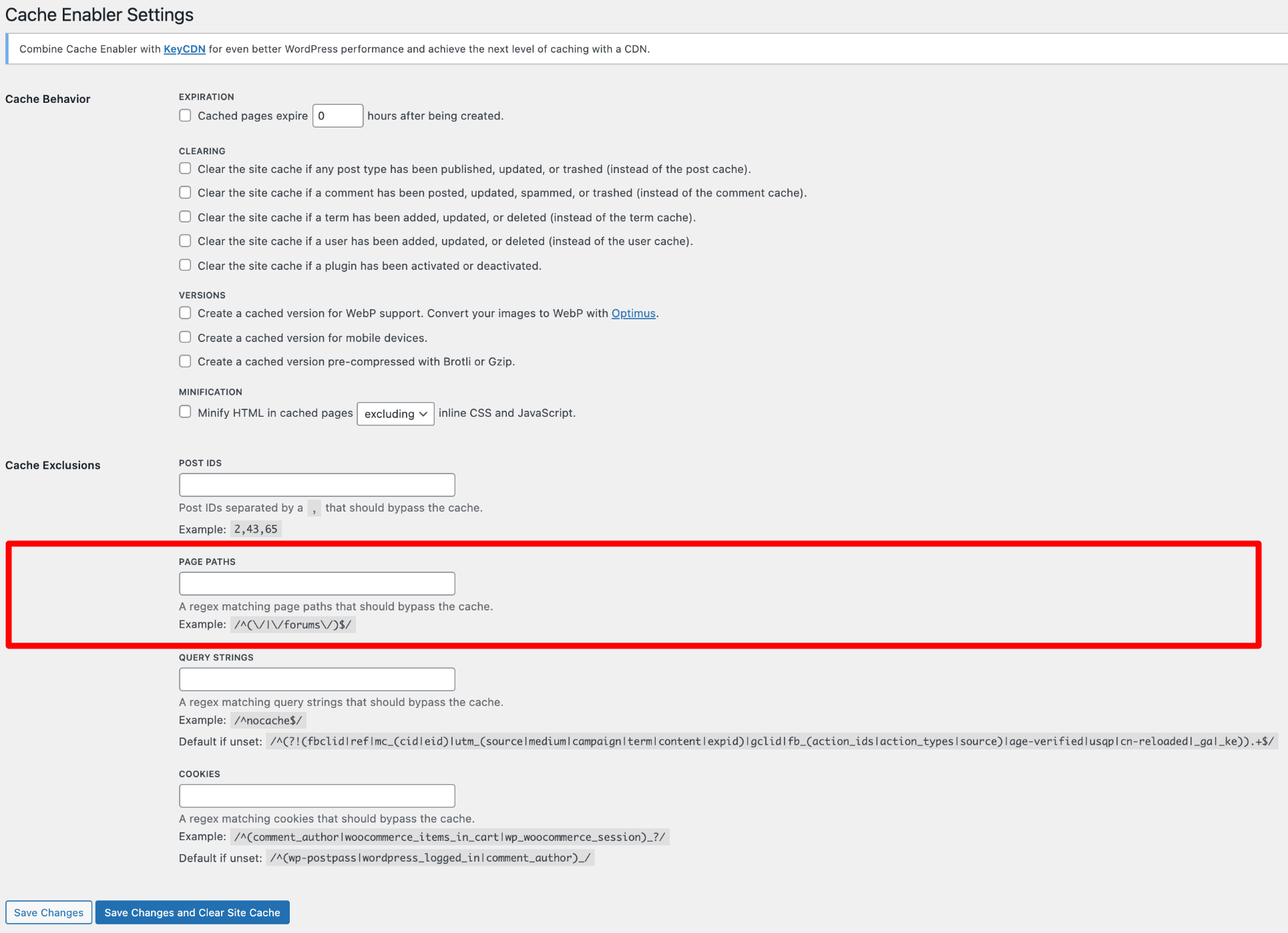Click the Query Strings input field
The image size is (1288, 933).
tap(316, 679)
